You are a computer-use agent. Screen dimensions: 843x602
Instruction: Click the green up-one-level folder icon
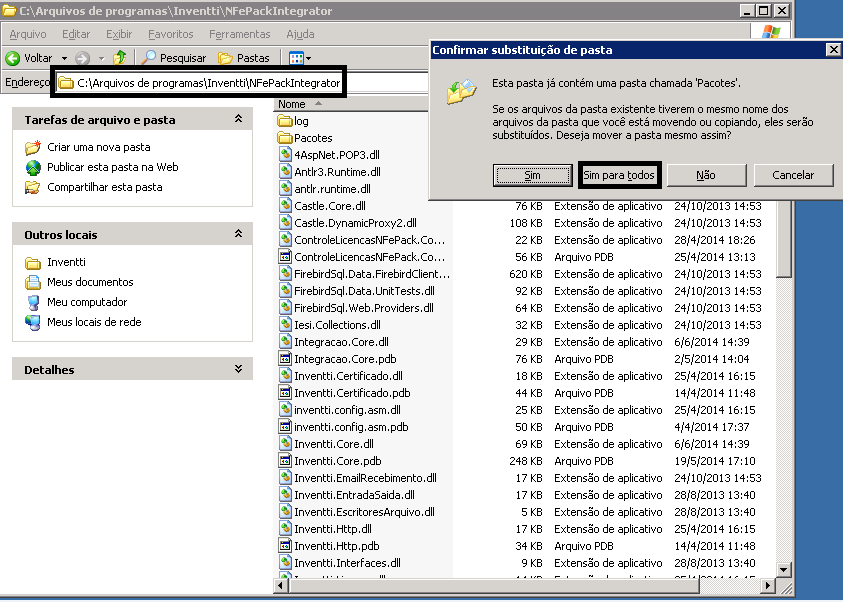coord(120,58)
